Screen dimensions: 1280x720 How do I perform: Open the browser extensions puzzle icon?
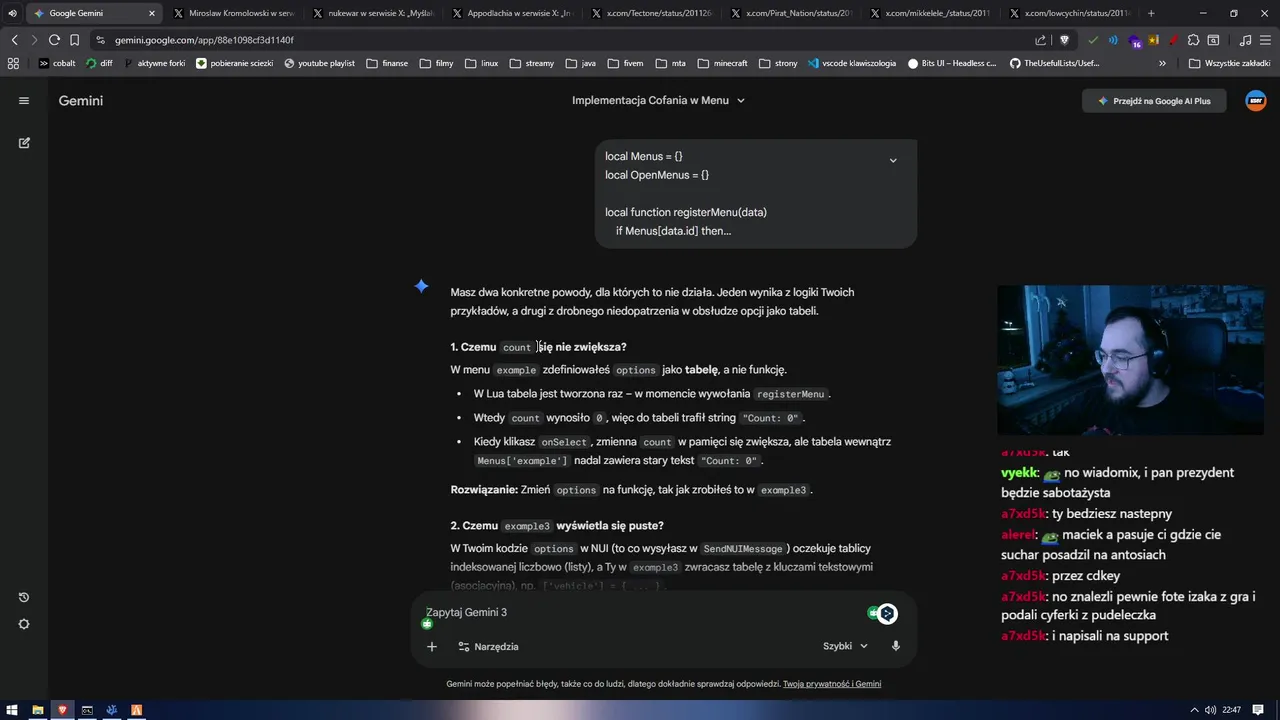coord(1193,40)
